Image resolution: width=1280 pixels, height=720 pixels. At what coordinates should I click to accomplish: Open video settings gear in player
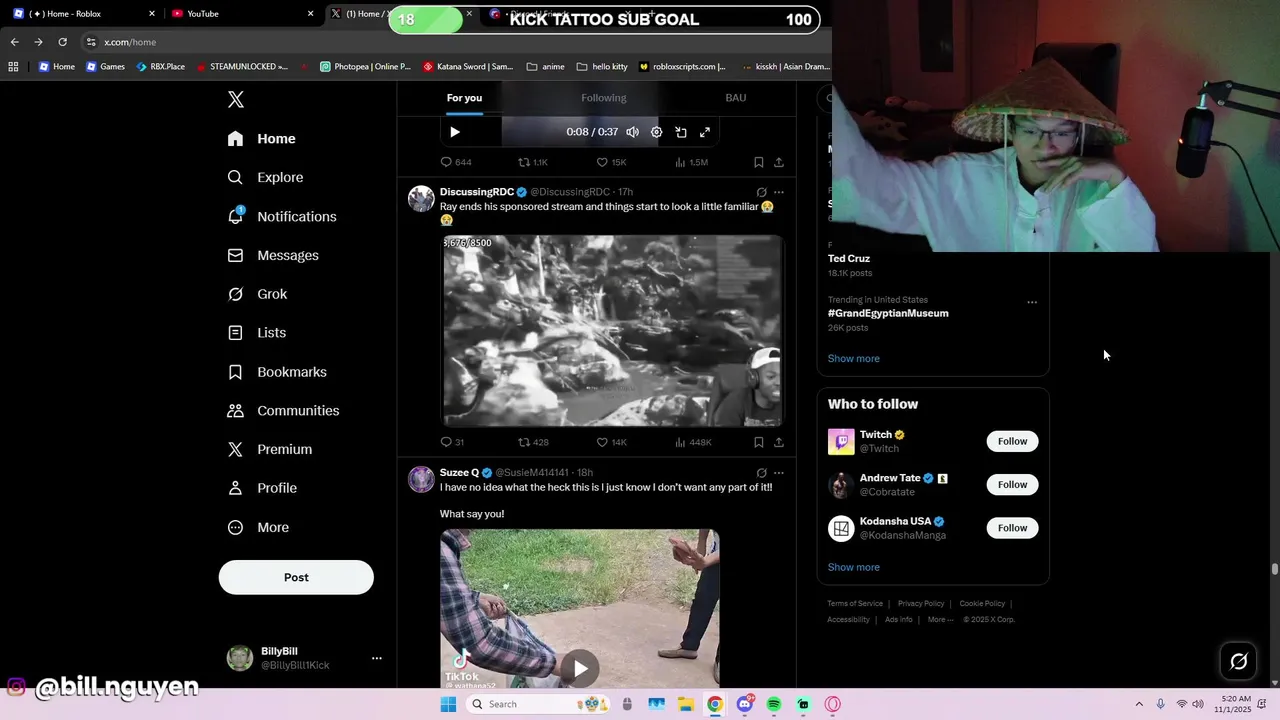click(656, 132)
